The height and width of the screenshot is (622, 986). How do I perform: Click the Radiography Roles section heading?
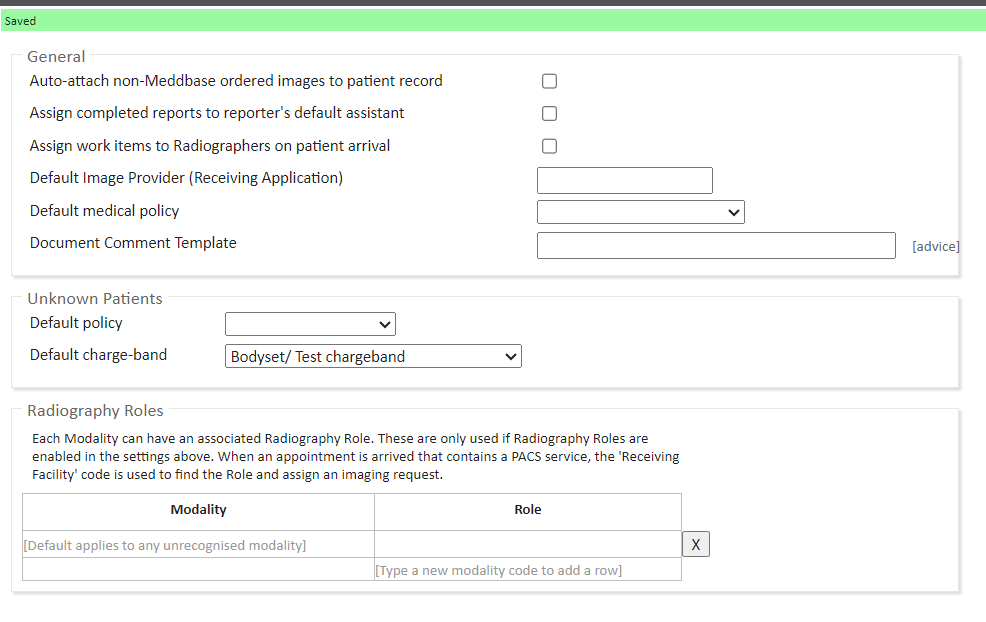pos(95,410)
